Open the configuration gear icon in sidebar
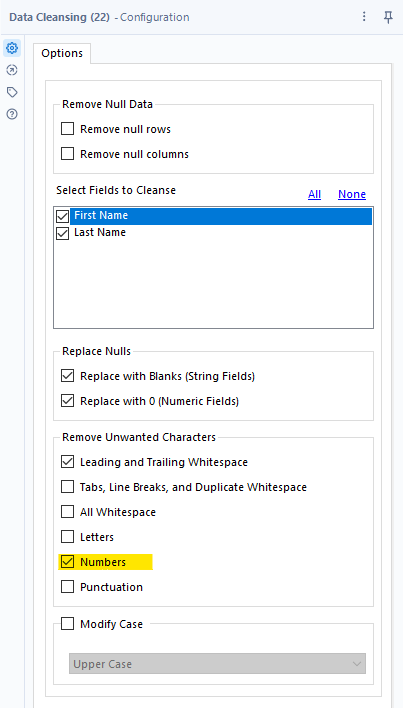 point(12,47)
